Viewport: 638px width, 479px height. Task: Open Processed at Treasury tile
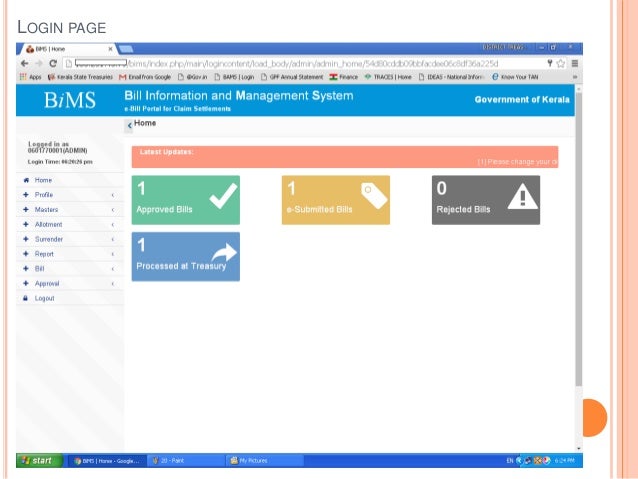[x=186, y=256]
